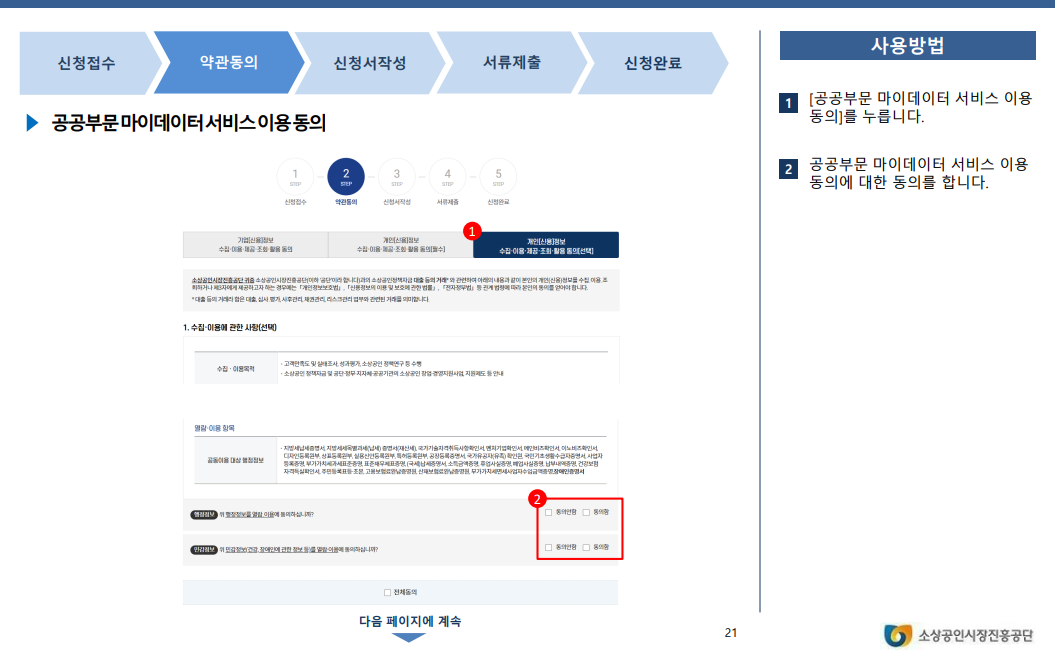The width and height of the screenshot is (1055, 652).
Task: Click the 공동이용 대상 행정정보 table cell
Action: [235, 460]
